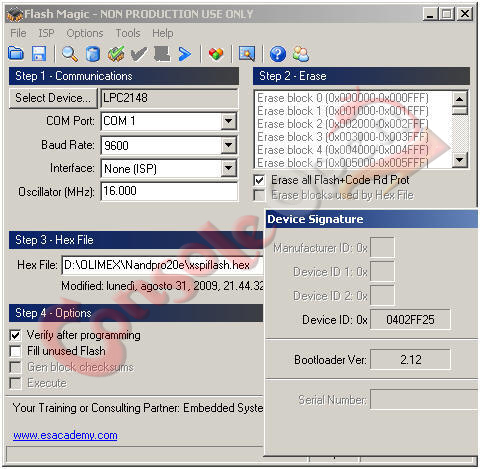
Task: Click the Device ID value 0402FF25
Action: tap(410, 320)
